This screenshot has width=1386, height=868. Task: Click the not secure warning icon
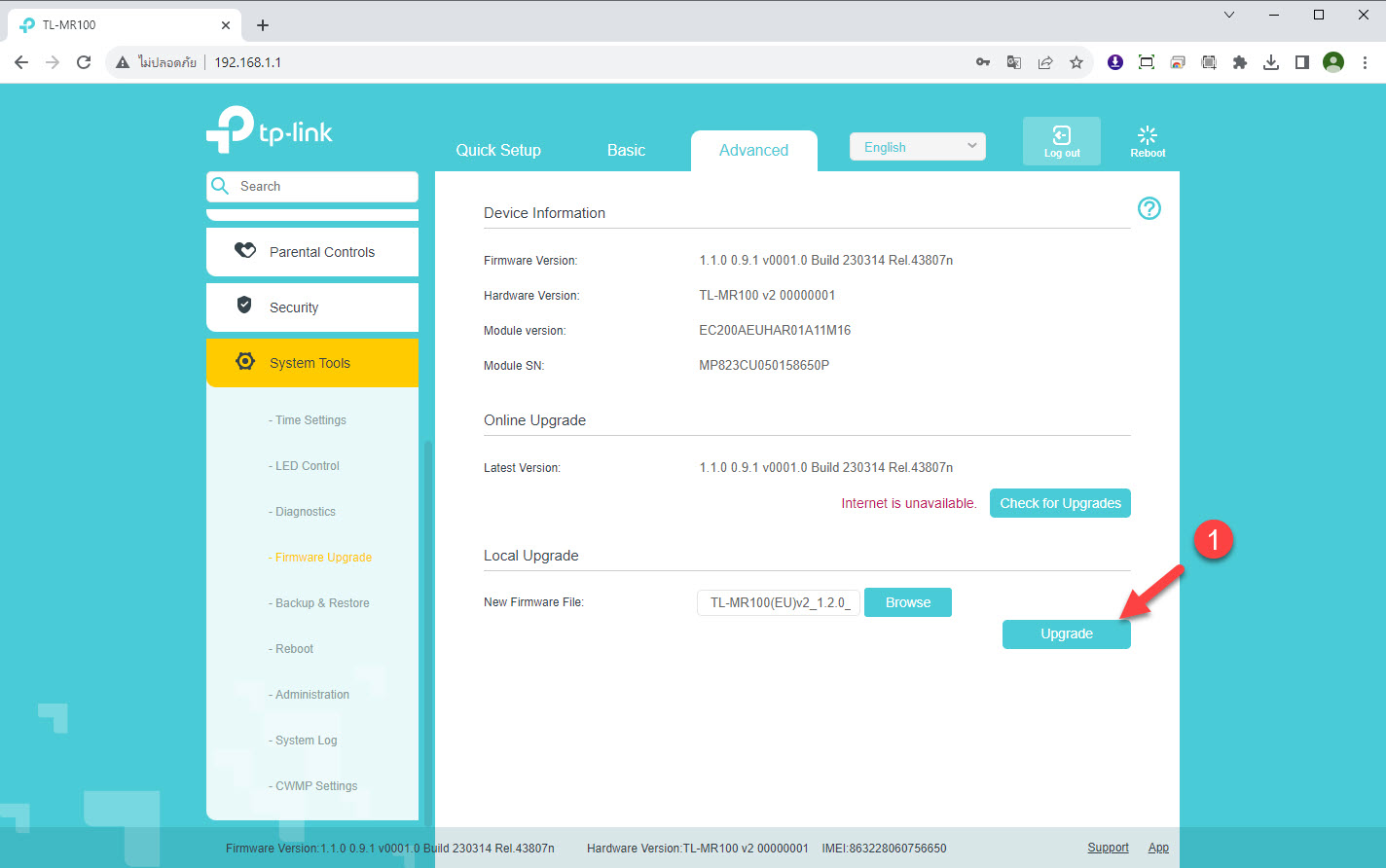pos(122,62)
